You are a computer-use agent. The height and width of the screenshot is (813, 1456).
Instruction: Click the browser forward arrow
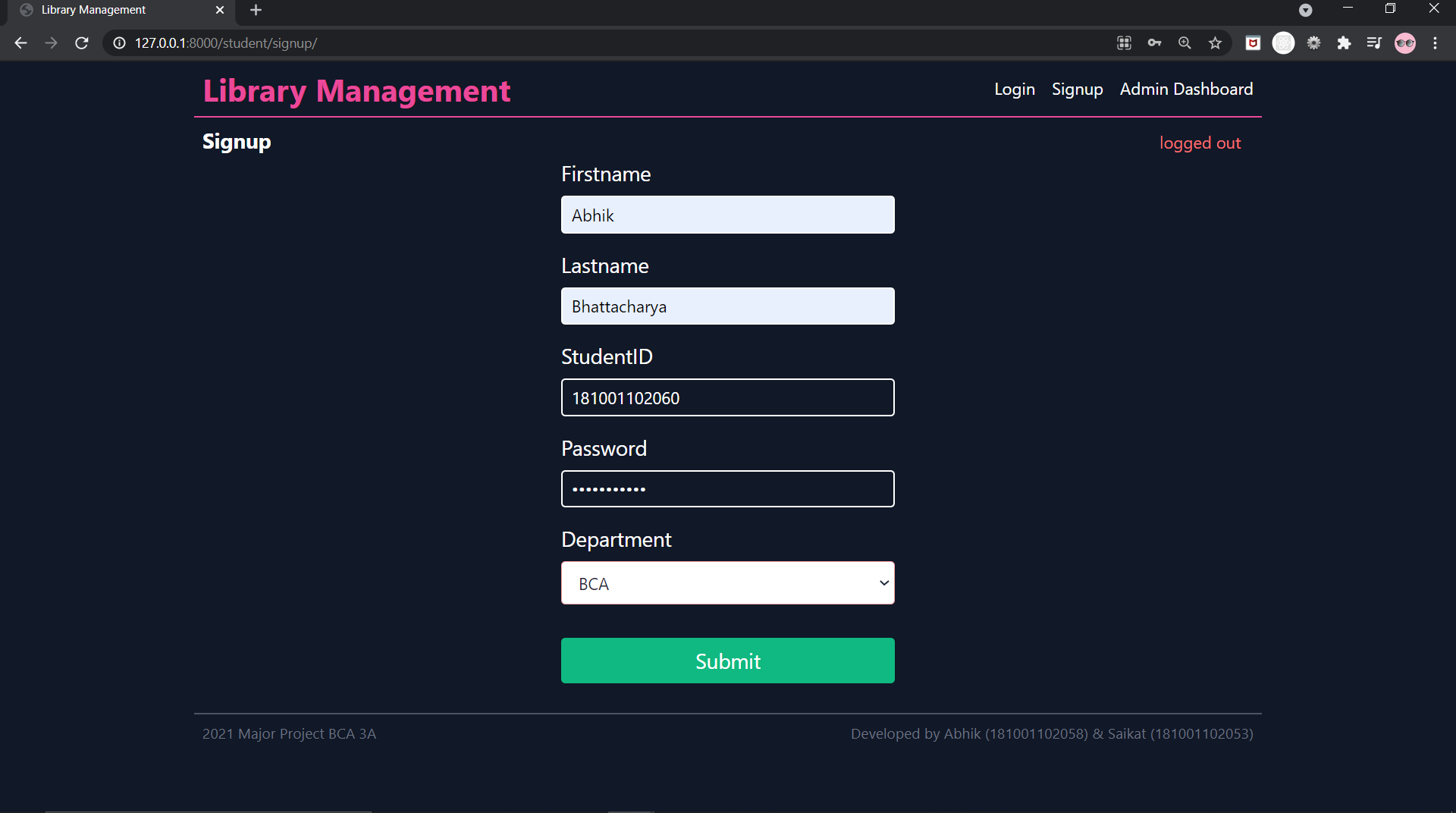51,43
